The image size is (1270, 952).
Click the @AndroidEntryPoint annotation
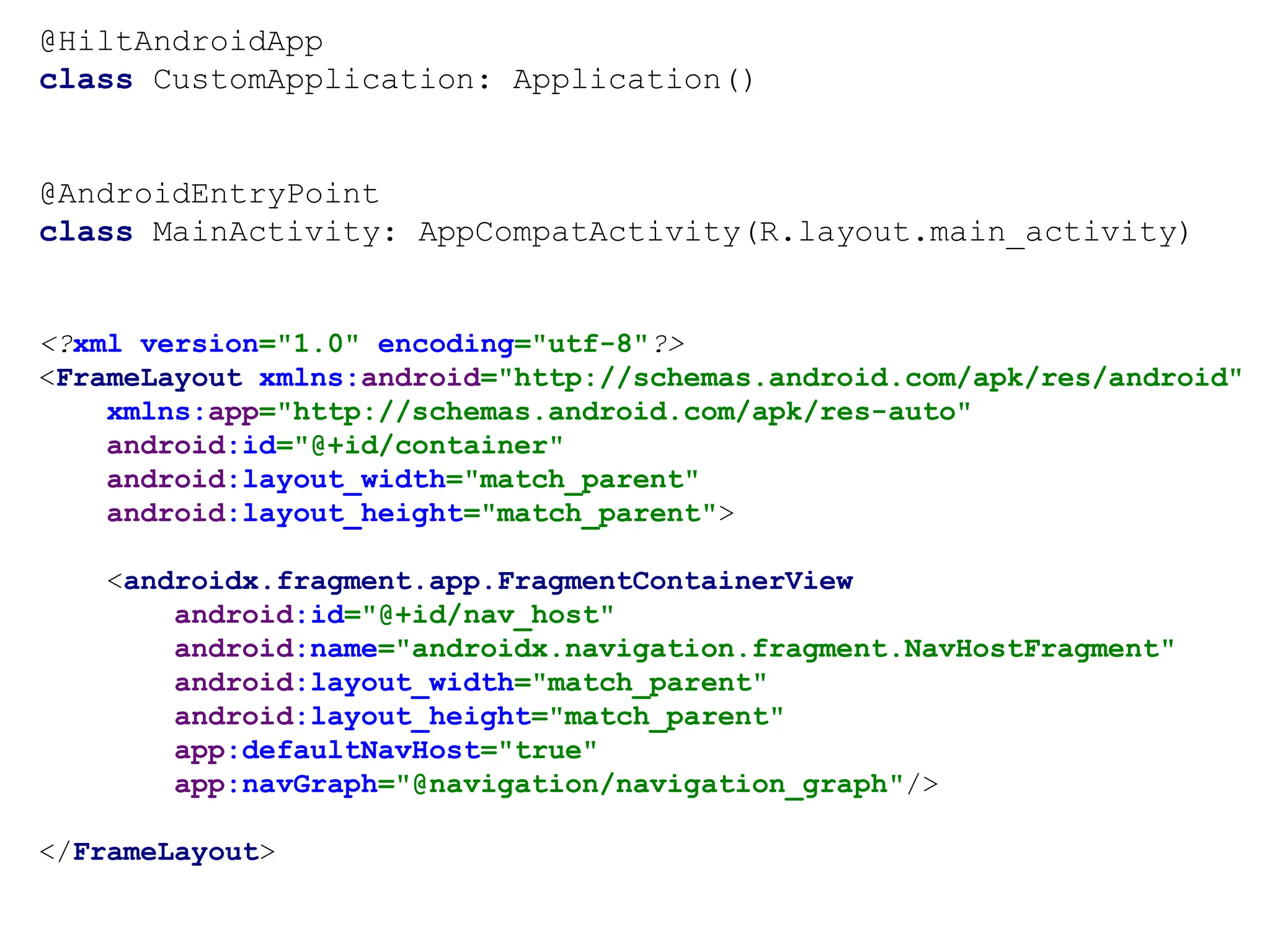(x=210, y=195)
